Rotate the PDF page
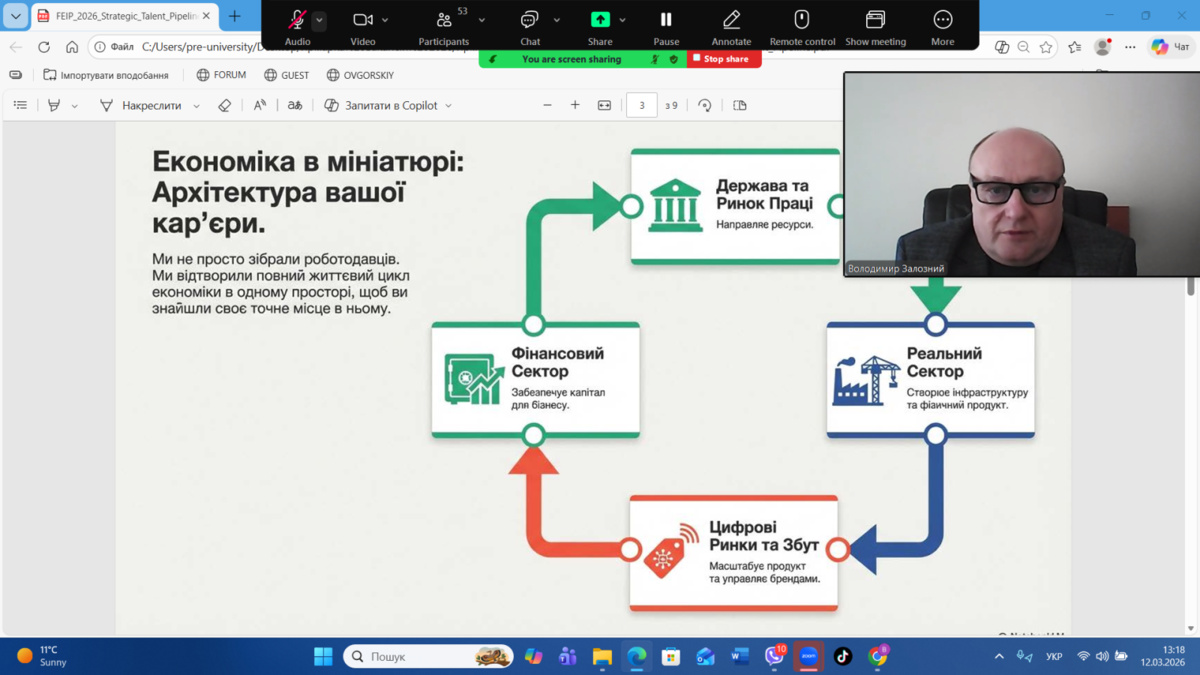 tap(705, 105)
